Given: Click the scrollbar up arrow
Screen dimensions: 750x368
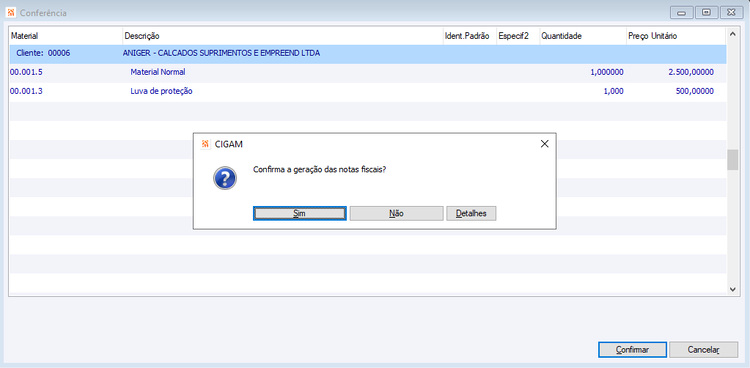Looking at the screenshot, I should point(732,33).
